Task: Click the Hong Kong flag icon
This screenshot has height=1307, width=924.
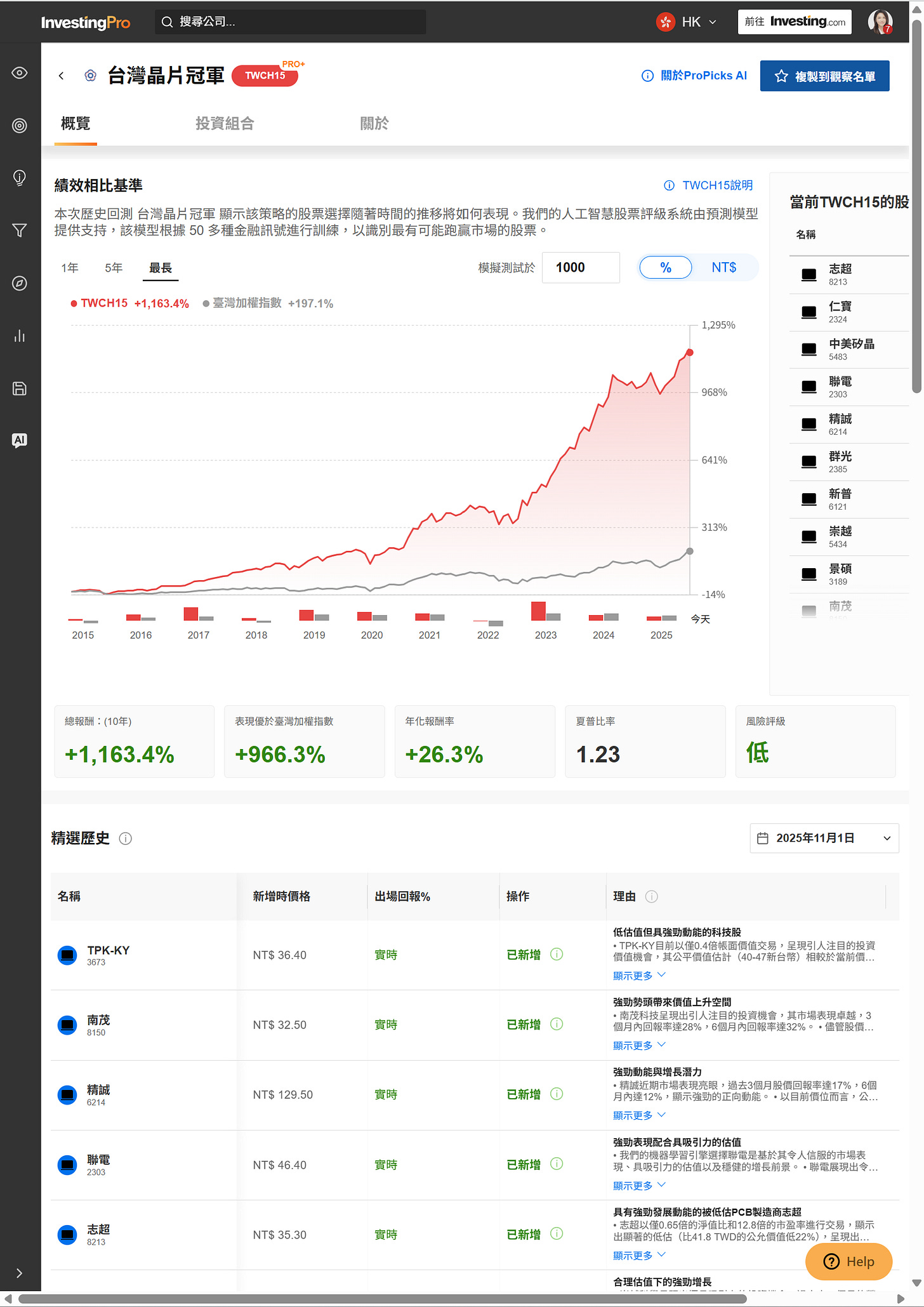Action: pos(665,22)
